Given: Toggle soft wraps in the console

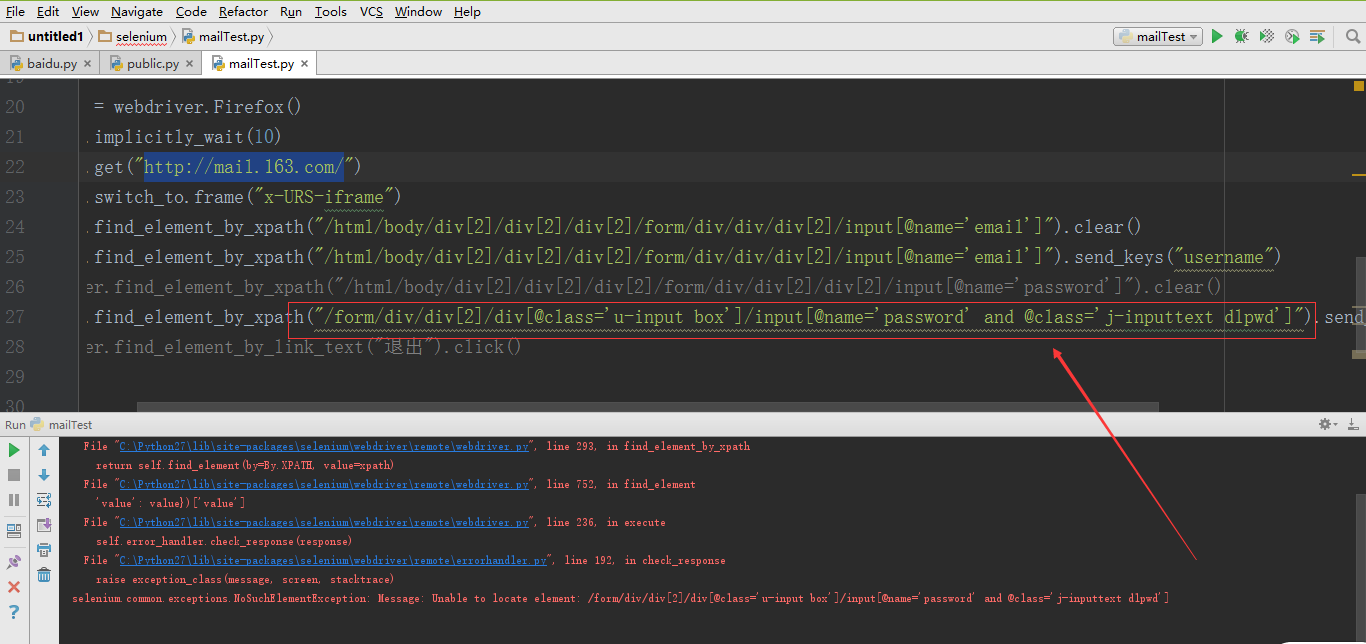Looking at the screenshot, I should click(x=44, y=500).
